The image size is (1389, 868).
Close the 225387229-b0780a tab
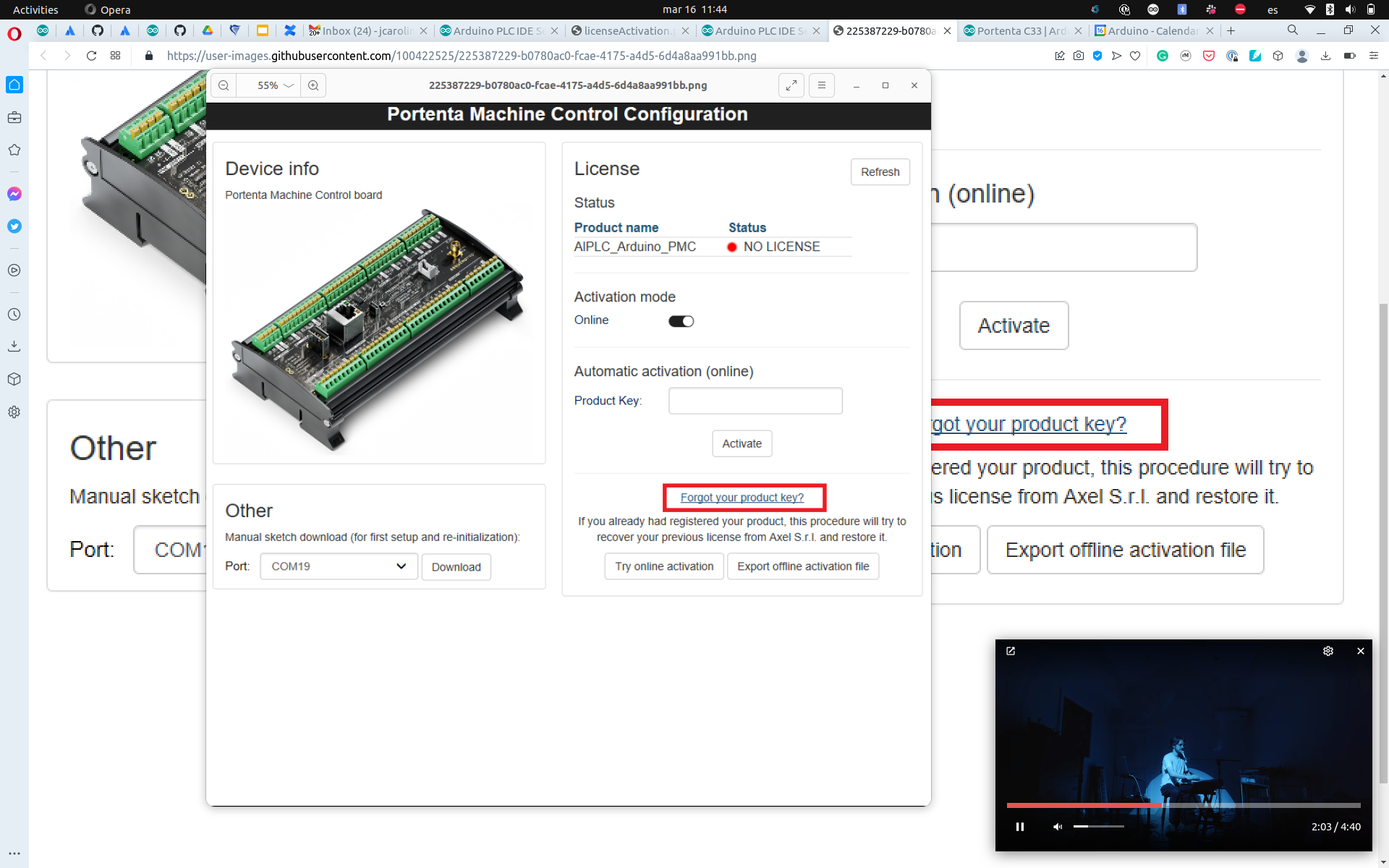coord(947,31)
